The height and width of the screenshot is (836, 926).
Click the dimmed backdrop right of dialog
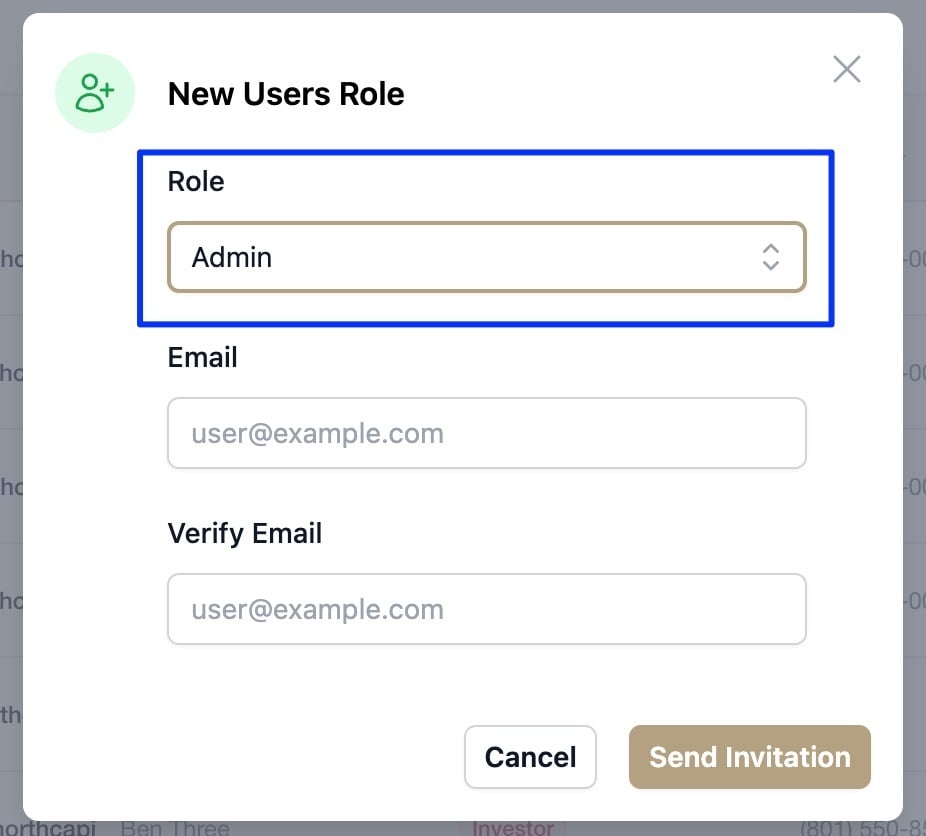(x=915, y=413)
